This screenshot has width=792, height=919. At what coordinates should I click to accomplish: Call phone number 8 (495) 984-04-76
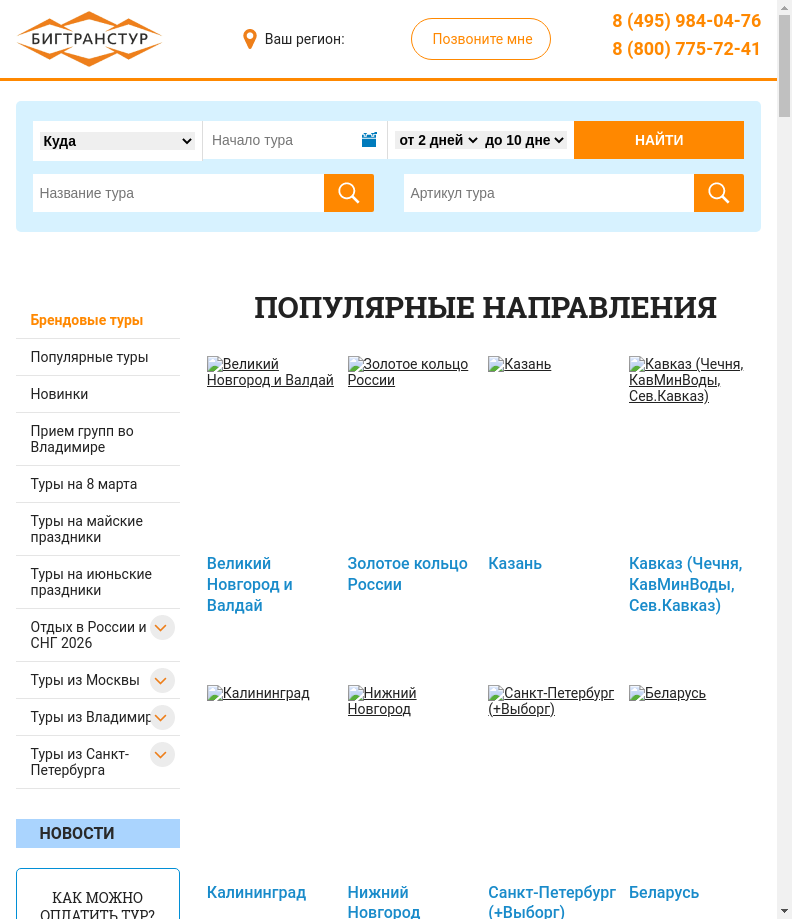pos(686,21)
